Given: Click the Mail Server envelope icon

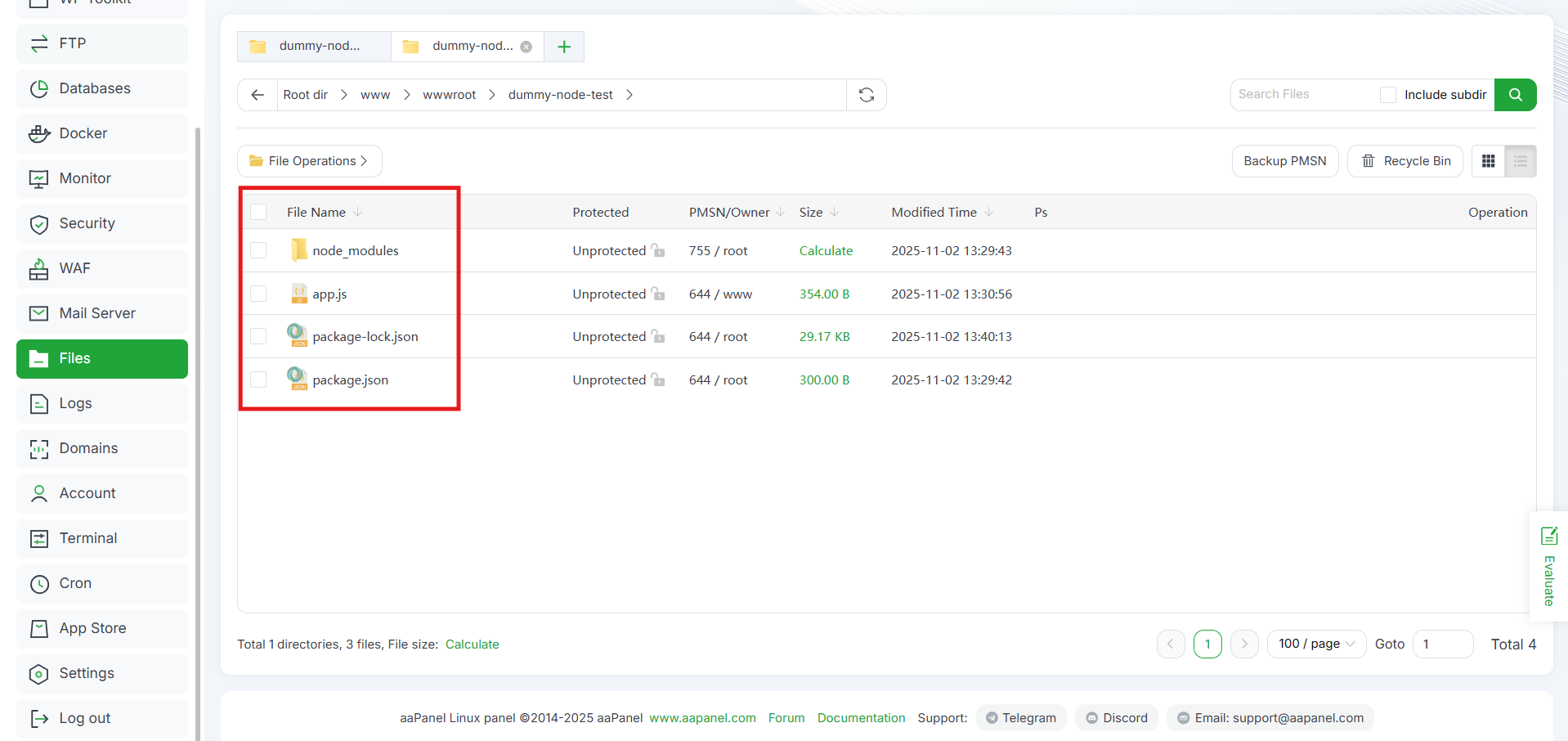Looking at the screenshot, I should [38, 313].
